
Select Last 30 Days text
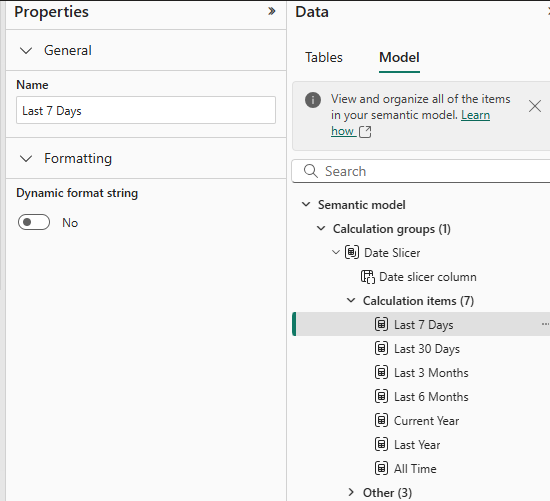427,349
